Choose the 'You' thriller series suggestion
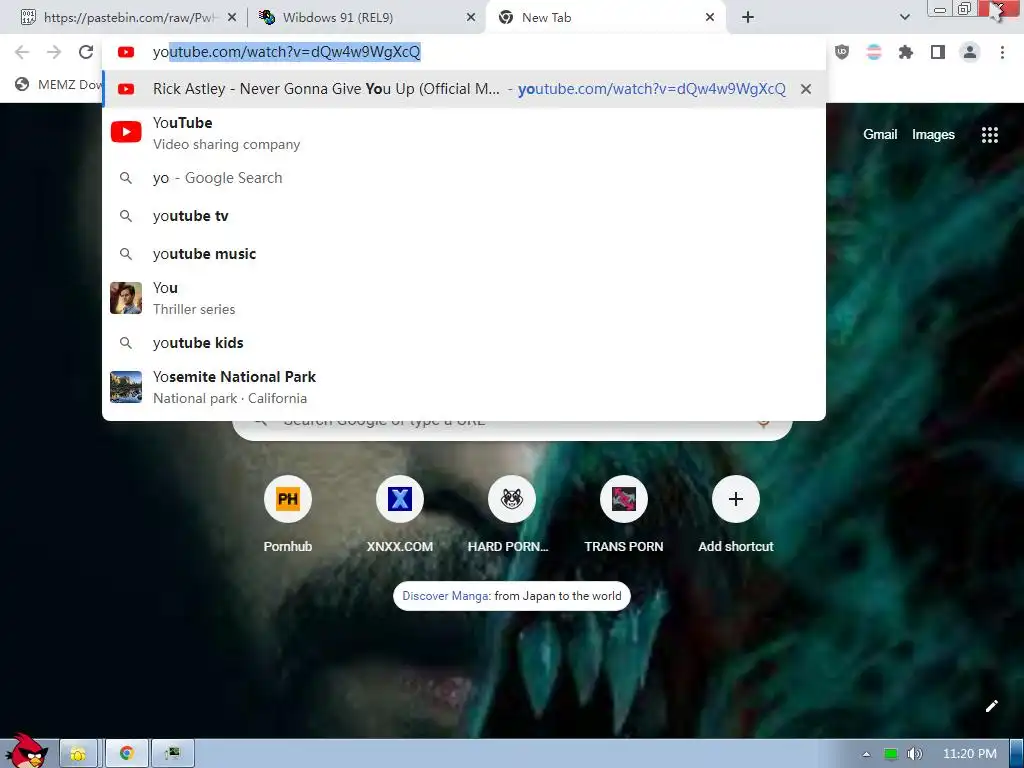Viewport: 1024px width, 768px height. pos(464,298)
